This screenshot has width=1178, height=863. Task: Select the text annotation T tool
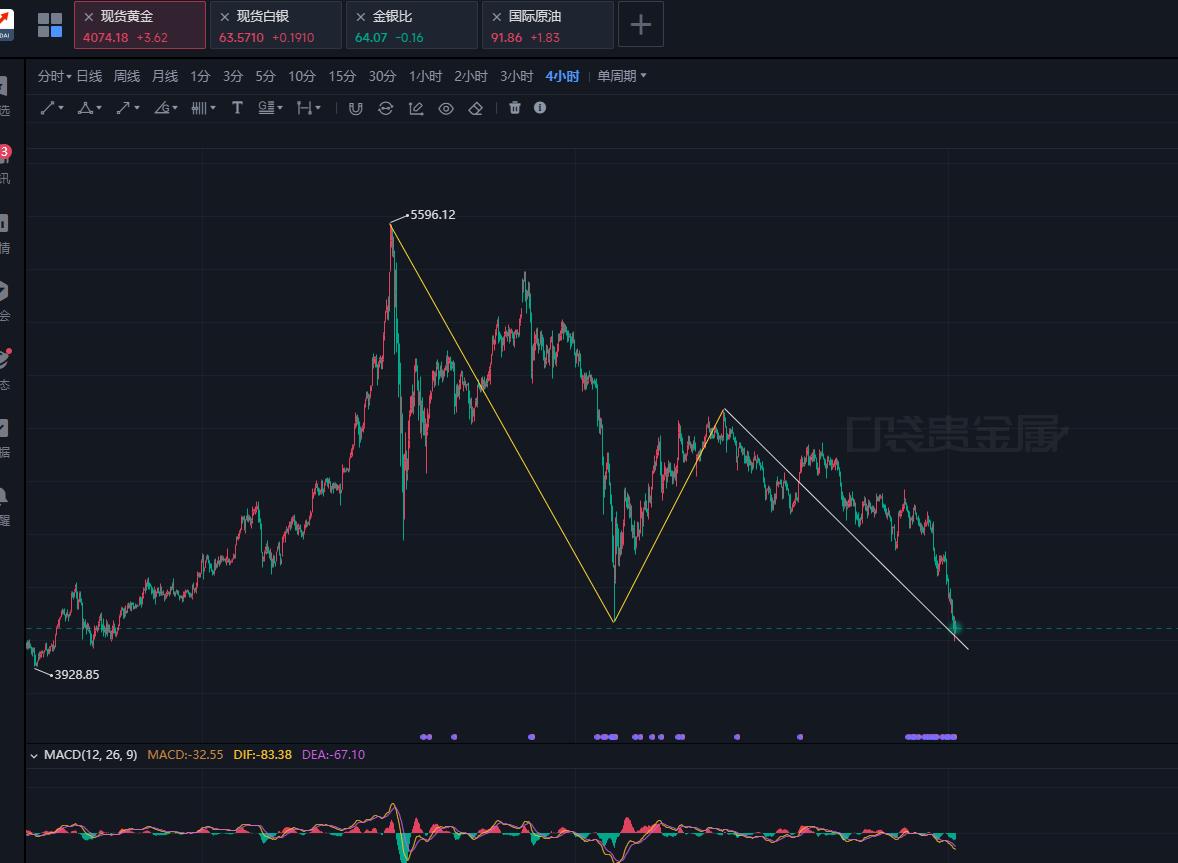(x=237, y=108)
